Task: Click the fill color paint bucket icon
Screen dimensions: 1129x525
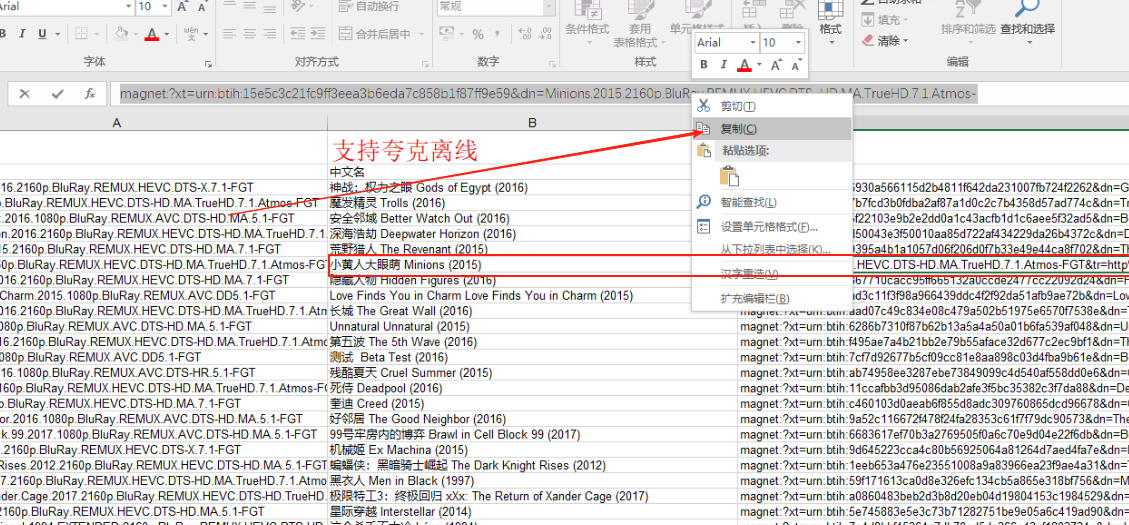Action: [x=120, y=34]
